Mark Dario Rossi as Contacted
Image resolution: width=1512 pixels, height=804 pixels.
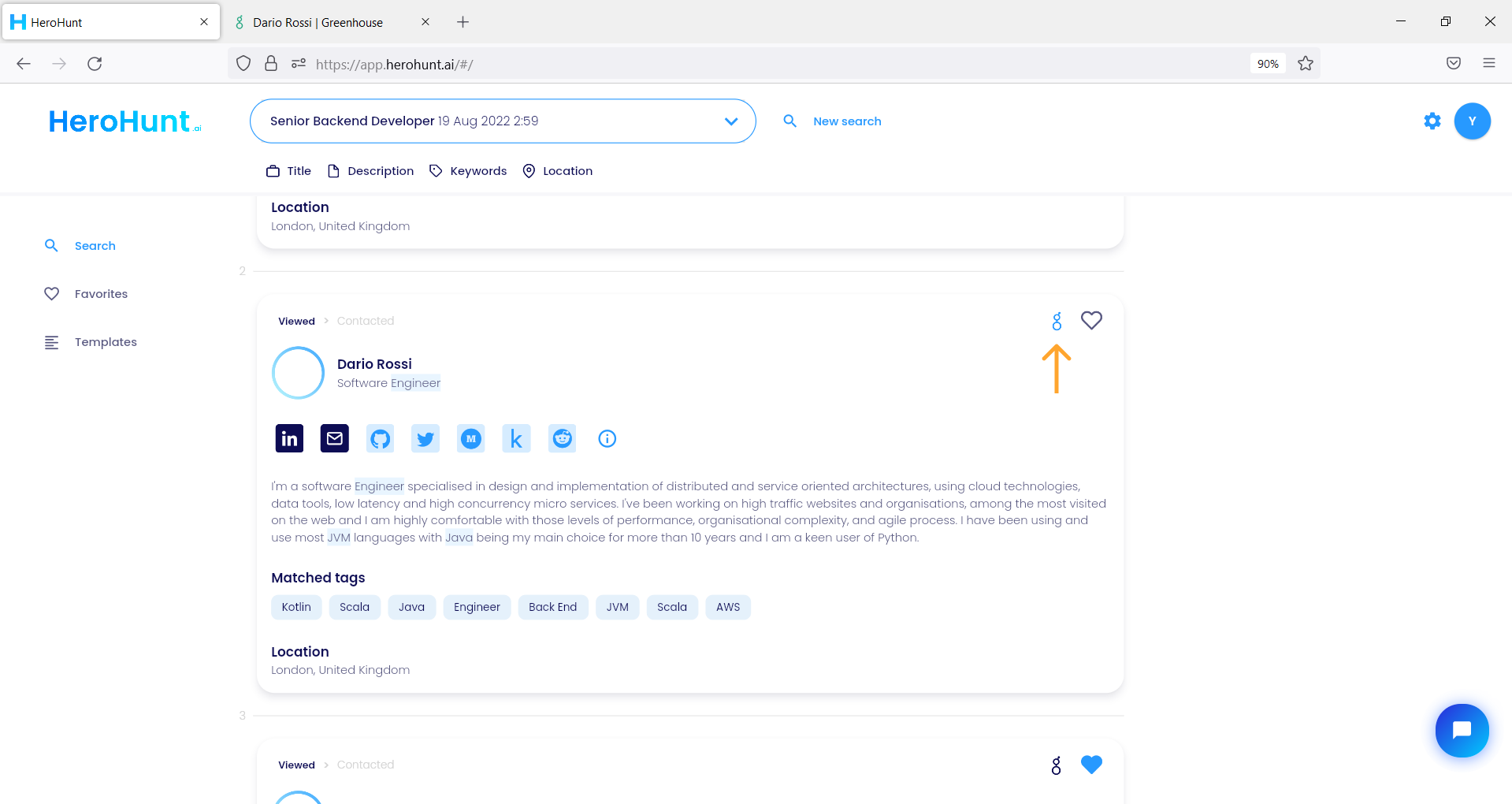tap(366, 321)
